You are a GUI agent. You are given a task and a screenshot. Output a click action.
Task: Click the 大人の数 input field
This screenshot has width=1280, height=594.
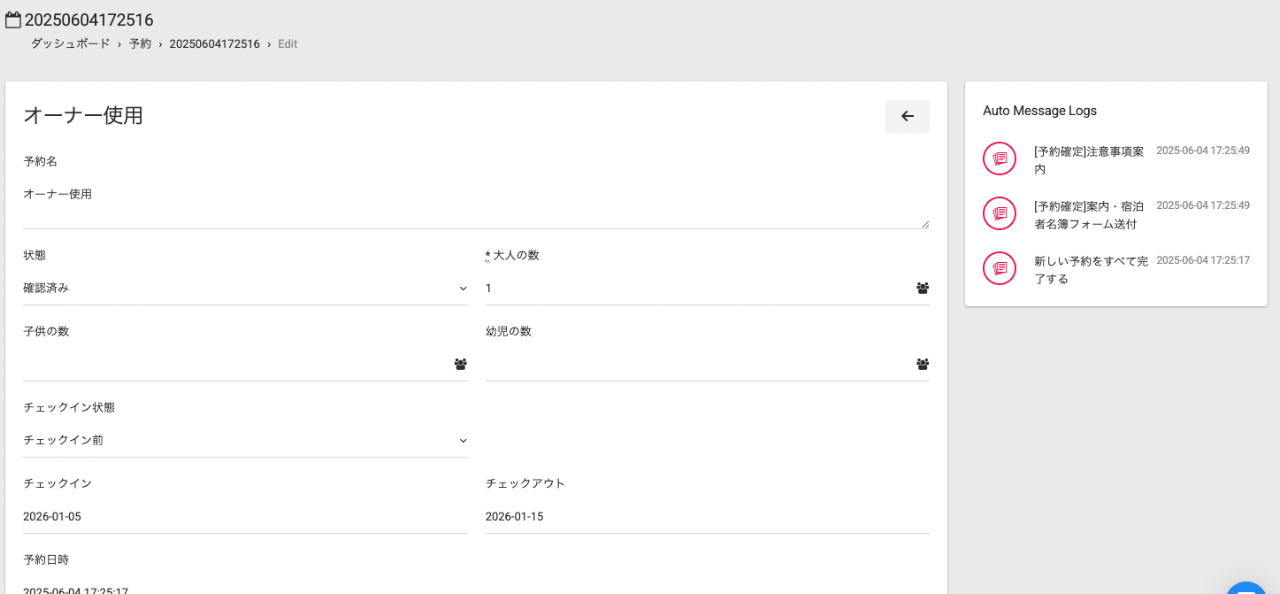pos(697,288)
